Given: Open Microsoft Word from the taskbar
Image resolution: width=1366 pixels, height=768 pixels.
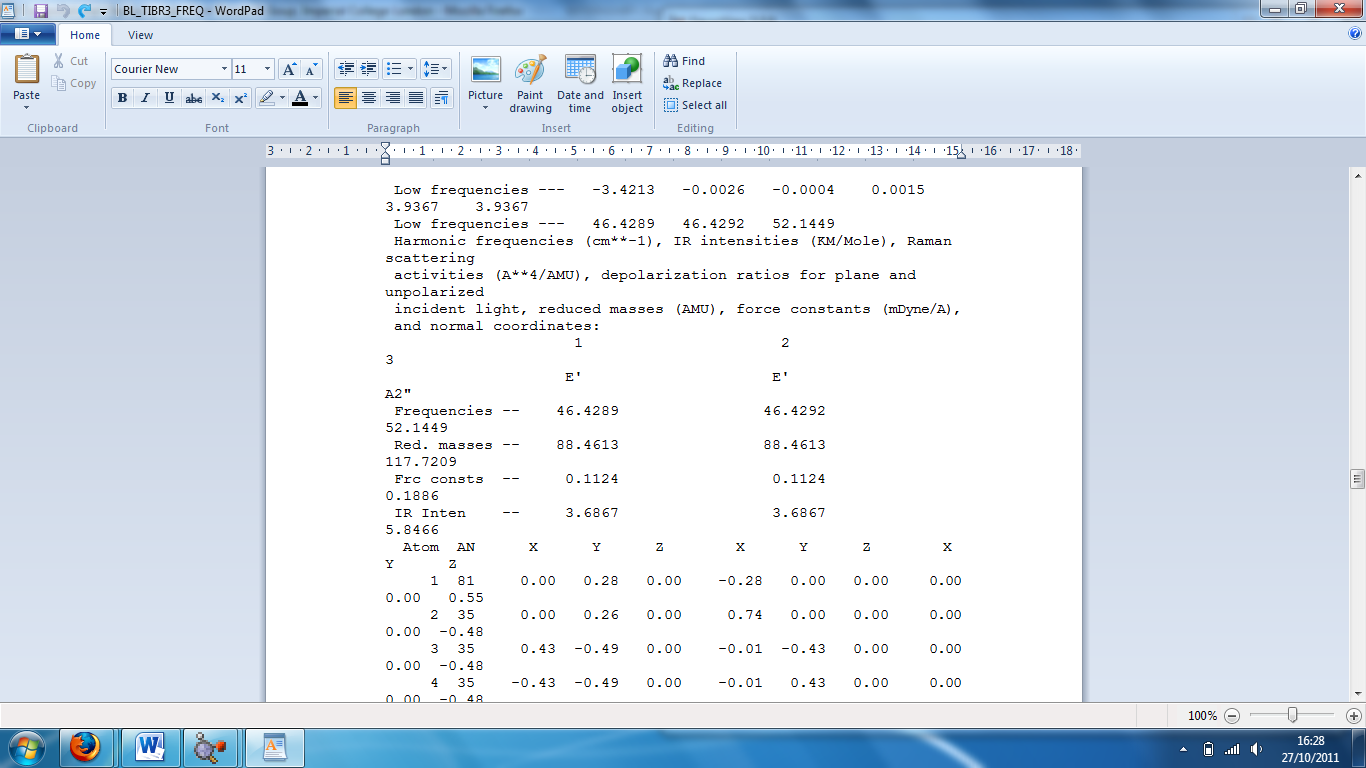Looking at the screenshot, I should pyautogui.click(x=151, y=747).
